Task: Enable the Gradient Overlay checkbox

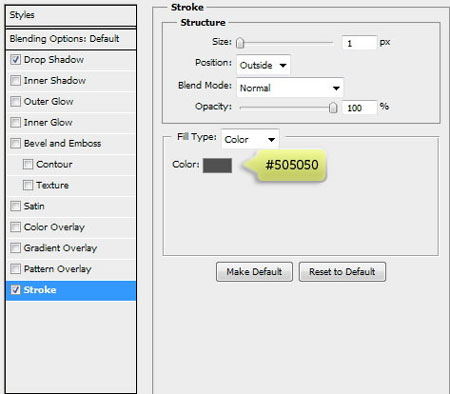Action: click(x=15, y=248)
